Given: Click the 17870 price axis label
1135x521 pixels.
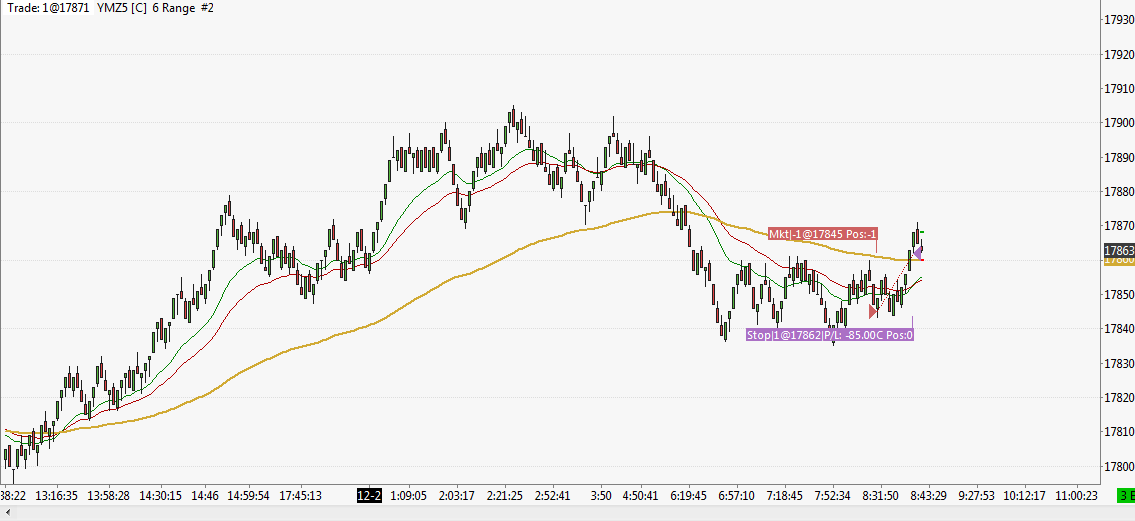Looking at the screenshot, I should click(x=1119, y=226).
